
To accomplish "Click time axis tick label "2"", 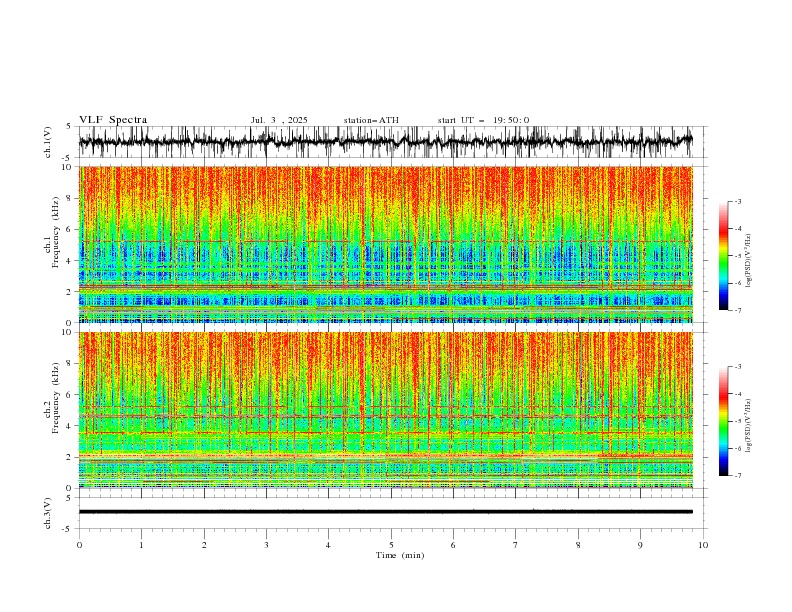I will click(x=204, y=545).
